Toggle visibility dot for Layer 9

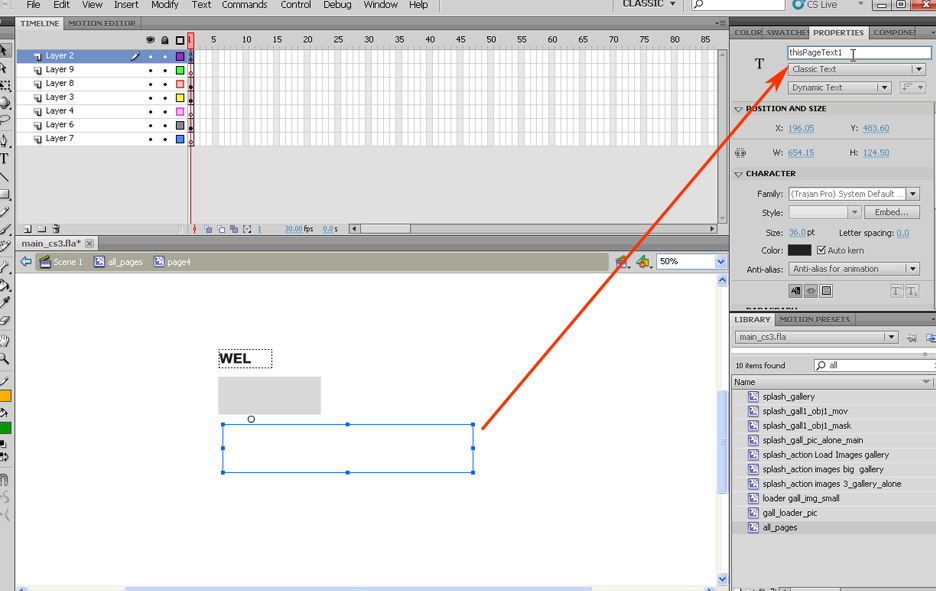(151, 70)
